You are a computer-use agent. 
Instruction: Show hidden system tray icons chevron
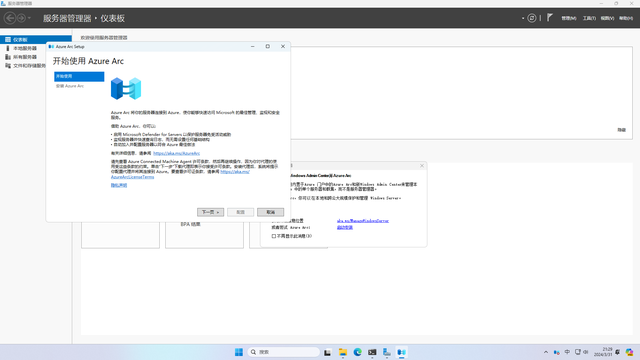click(x=546, y=352)
